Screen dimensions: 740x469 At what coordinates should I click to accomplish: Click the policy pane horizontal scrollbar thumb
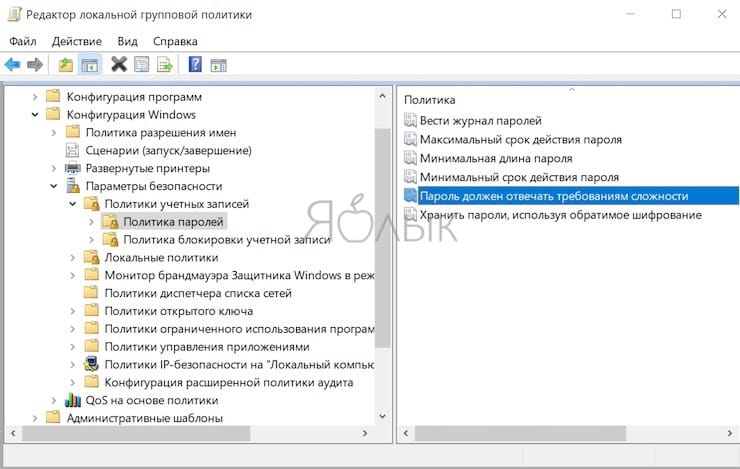[x=520, y=433]
